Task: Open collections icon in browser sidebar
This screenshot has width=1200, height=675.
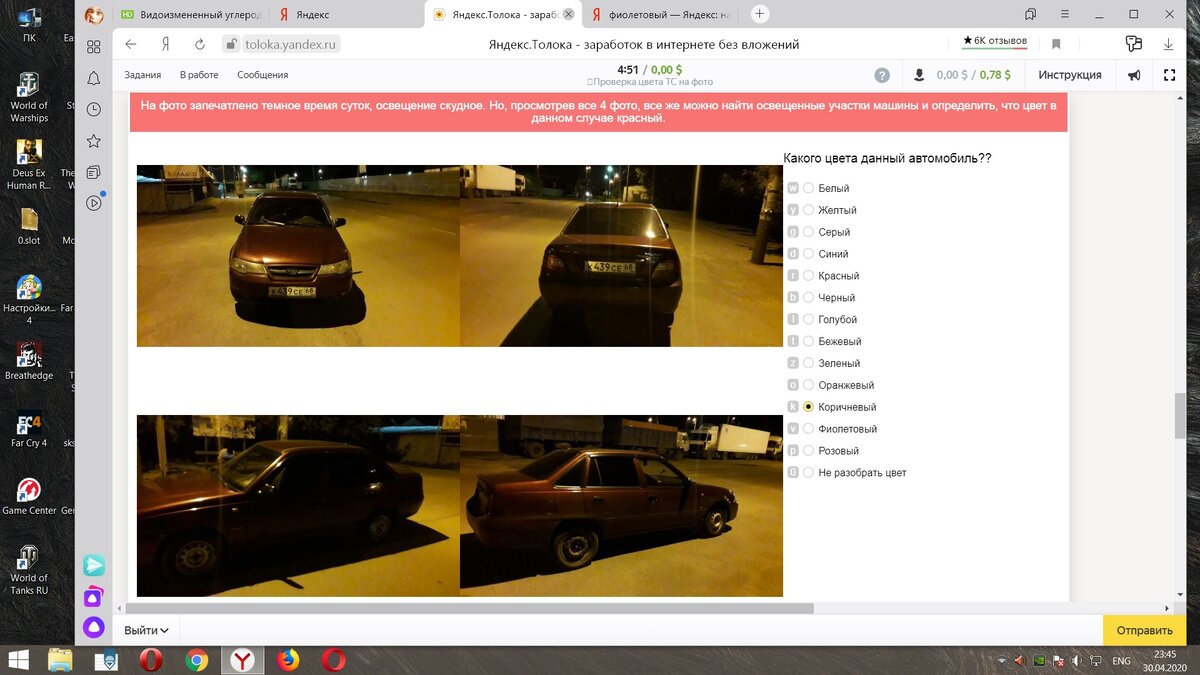Action: [94, 172]
